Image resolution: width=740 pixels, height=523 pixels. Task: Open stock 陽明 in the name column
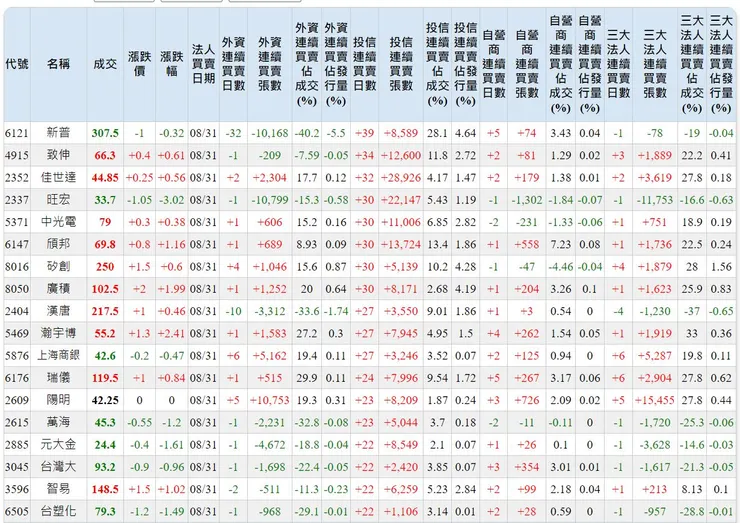coord(59,400)
